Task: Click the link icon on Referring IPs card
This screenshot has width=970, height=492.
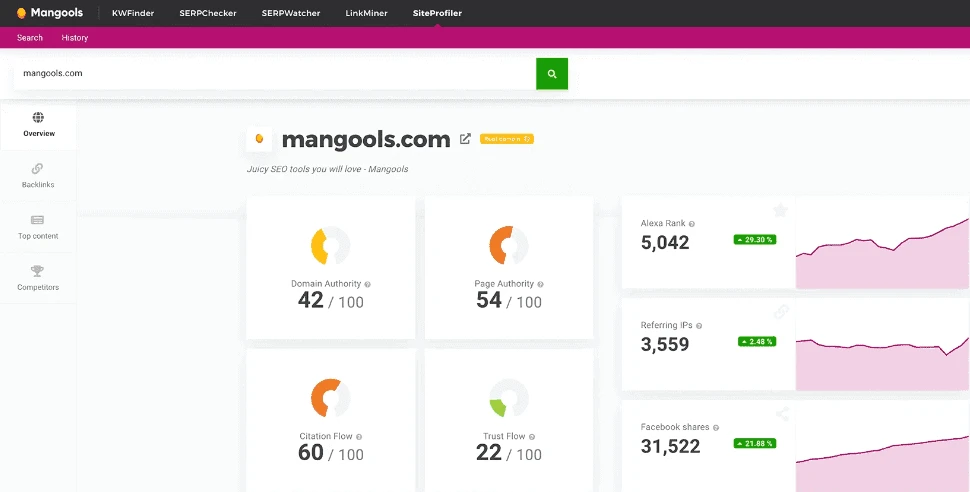Action: (x=781, y=312)
